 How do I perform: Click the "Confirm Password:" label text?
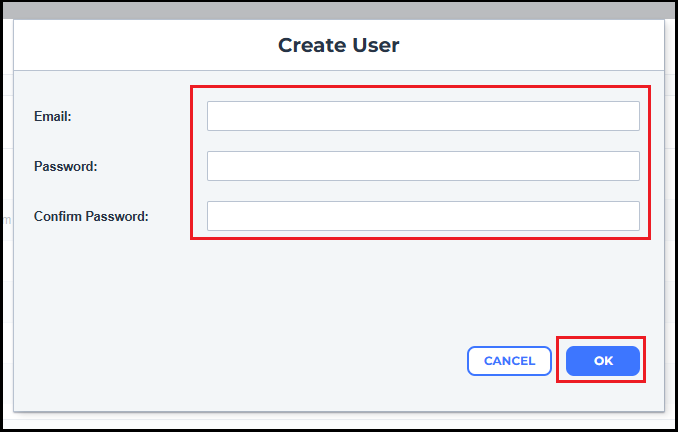pos(91,216)
